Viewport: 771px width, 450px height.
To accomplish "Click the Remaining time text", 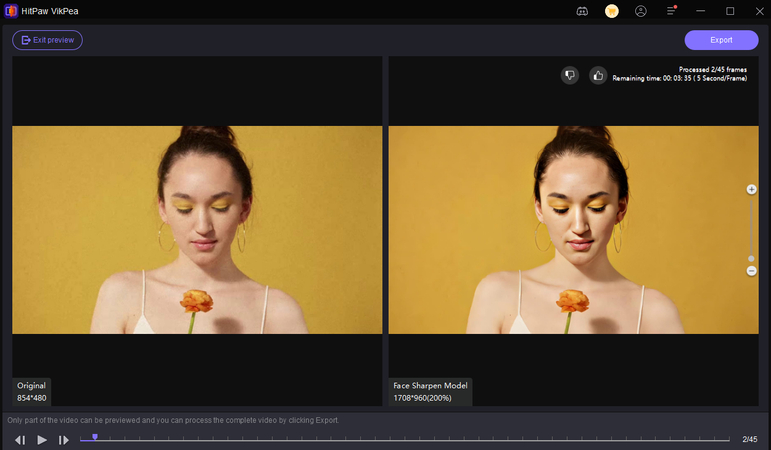I will click(x=680, y=78).
